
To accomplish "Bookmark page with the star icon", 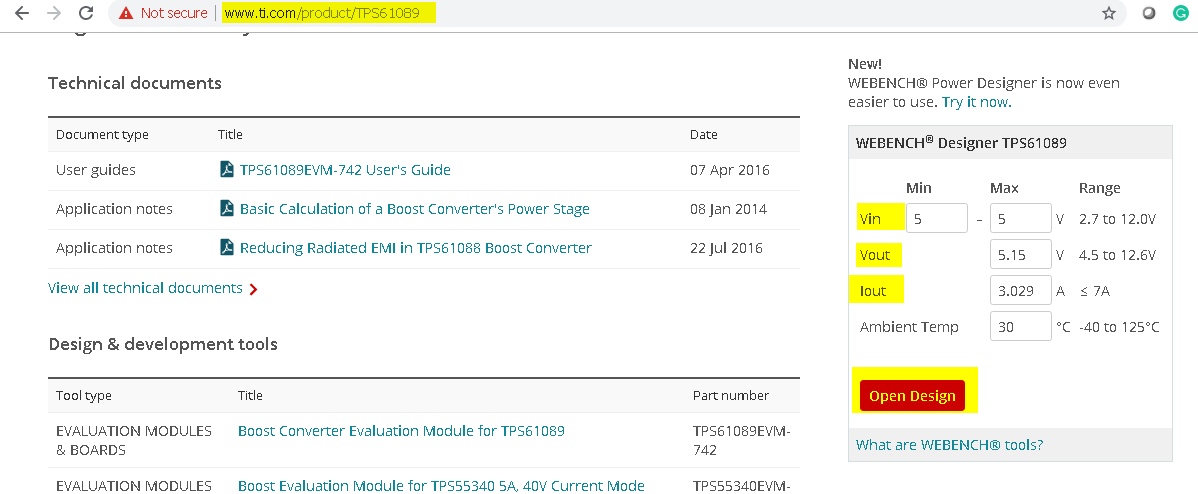I will pos(1109,13).
